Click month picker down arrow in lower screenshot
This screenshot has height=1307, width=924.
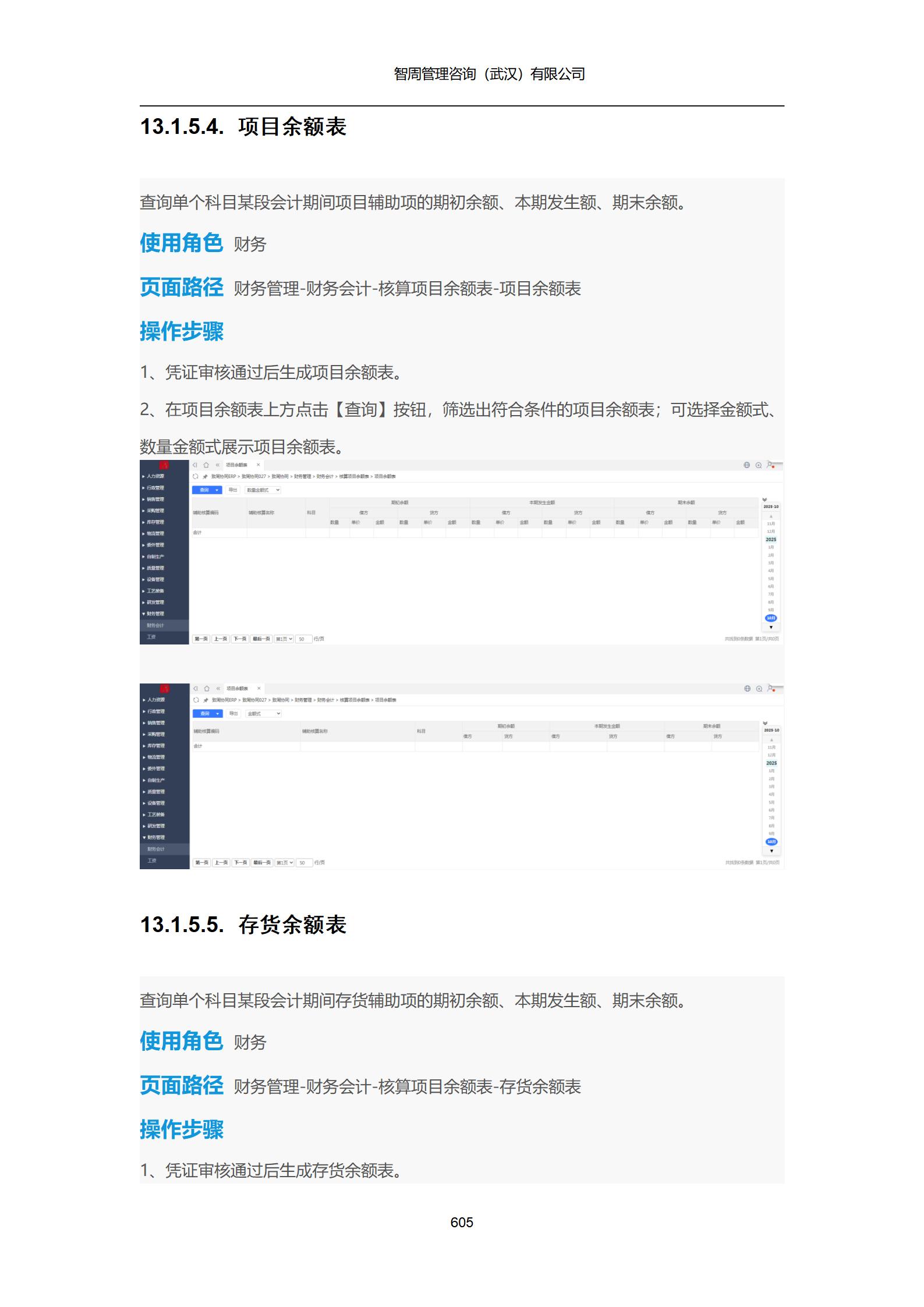pos(771,851)
